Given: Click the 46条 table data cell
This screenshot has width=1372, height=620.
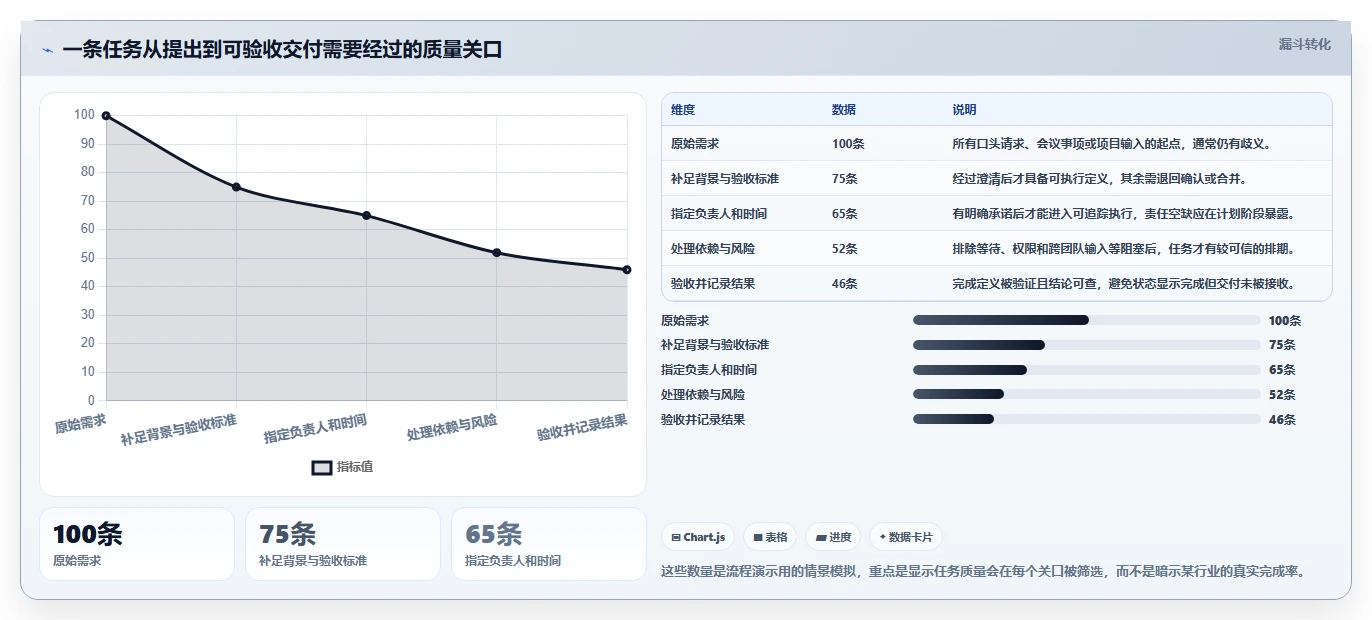Looking at the screenshot, I should tap(845, 284).
